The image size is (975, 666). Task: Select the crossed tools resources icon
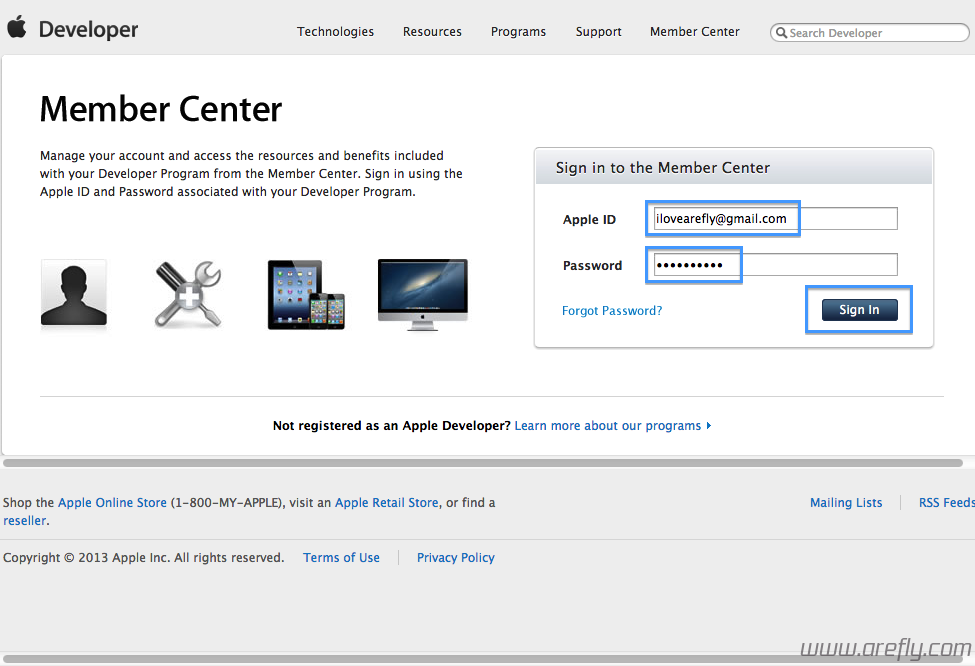pyautogui.click(x=188, y=294)
